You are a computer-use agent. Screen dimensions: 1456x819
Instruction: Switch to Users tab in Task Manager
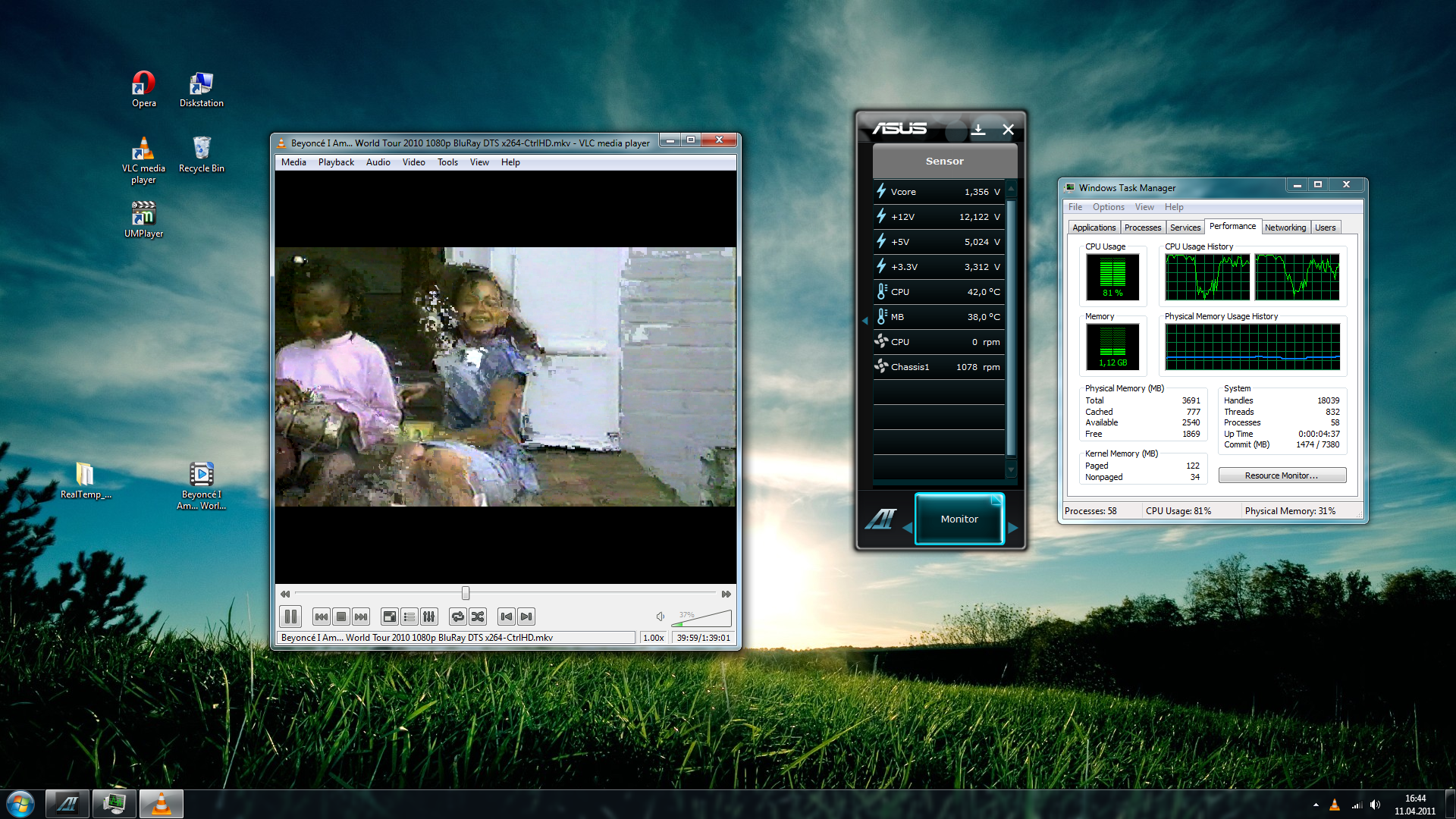point(1325,227)
